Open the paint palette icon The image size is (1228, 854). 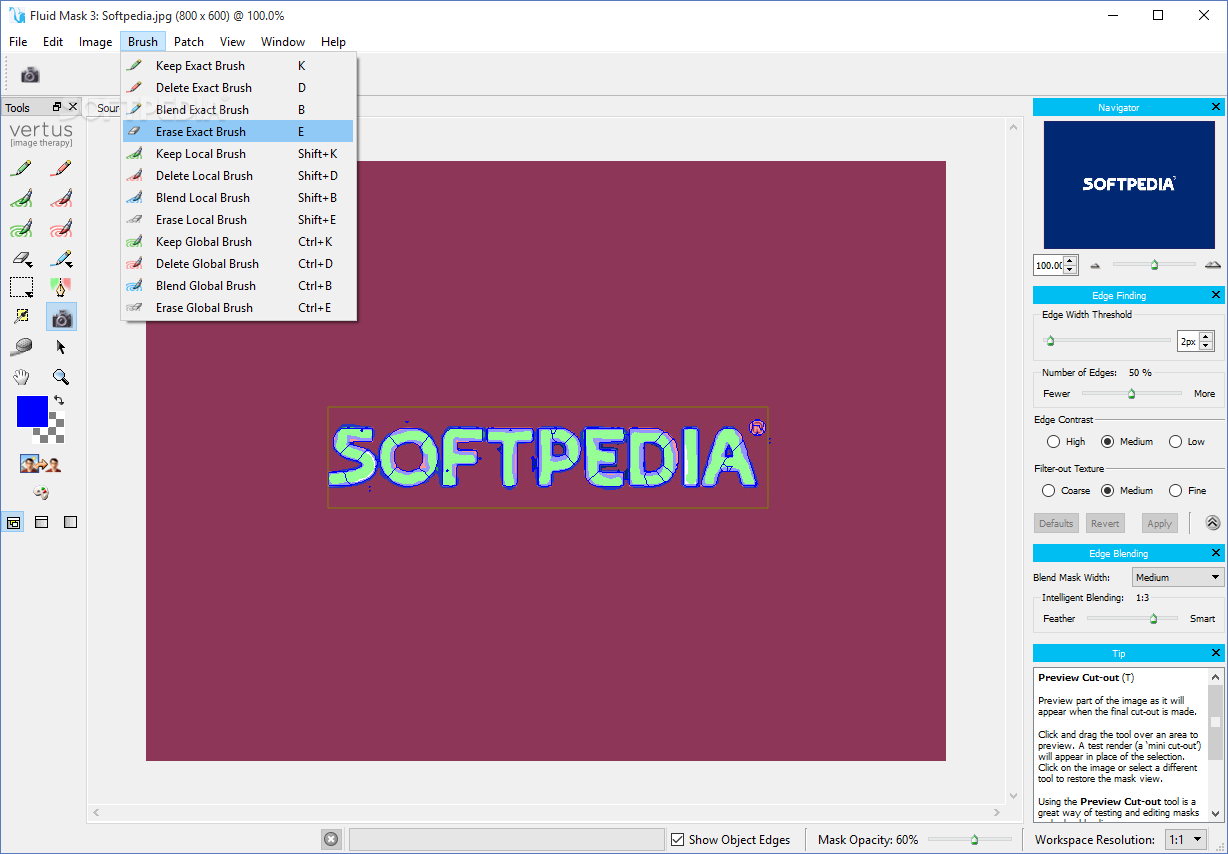point(41,492)
